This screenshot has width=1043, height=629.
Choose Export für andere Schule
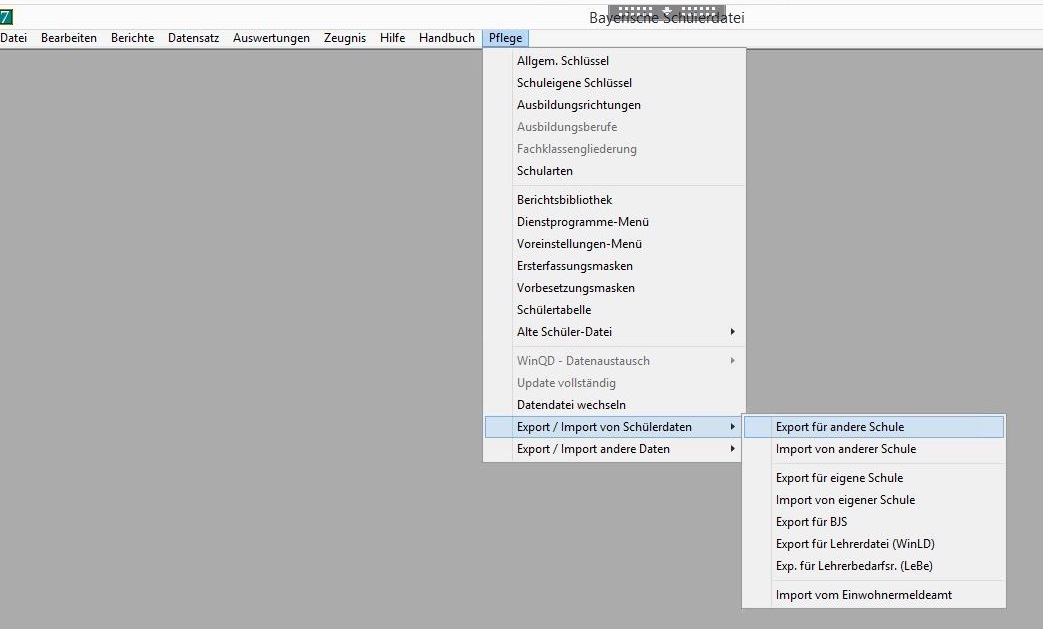(x=873, y=427)
